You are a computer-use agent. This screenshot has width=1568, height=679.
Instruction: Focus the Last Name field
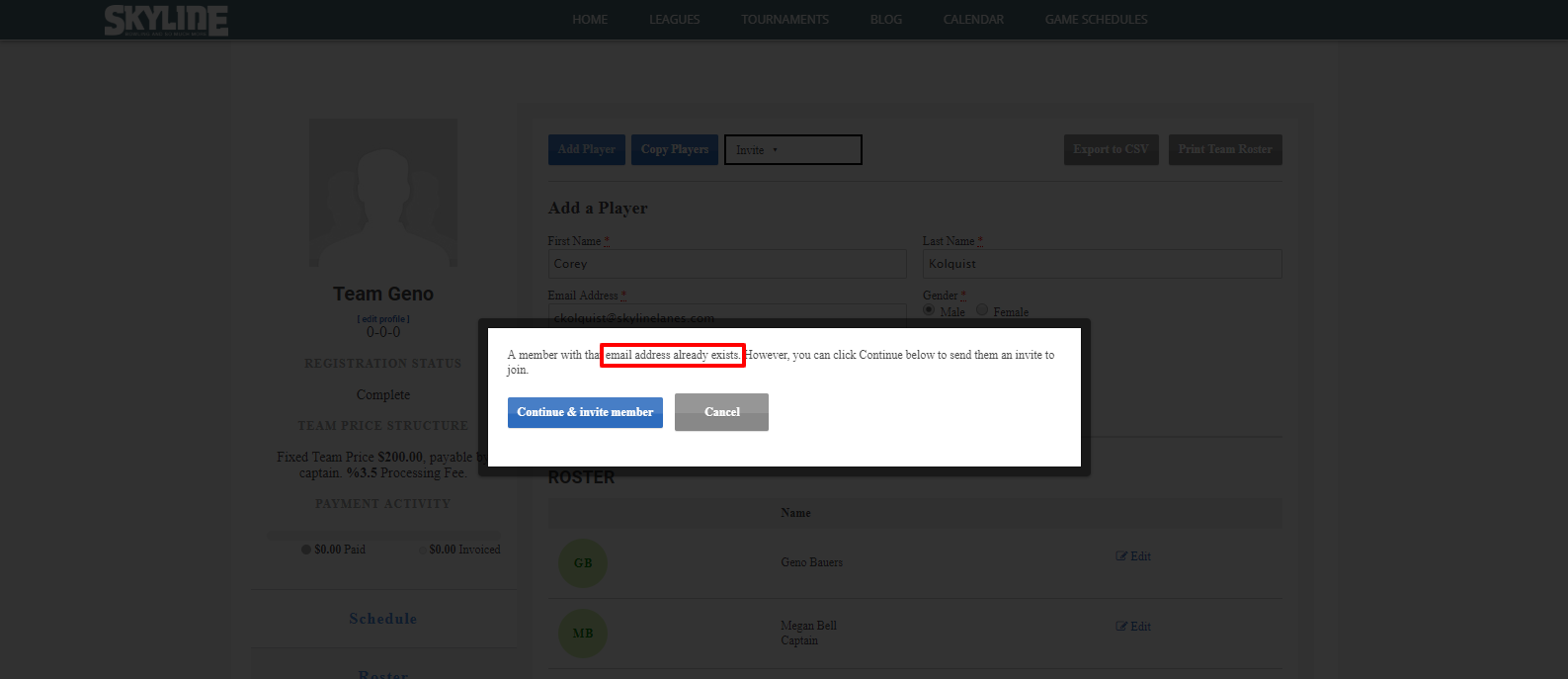1103,264
